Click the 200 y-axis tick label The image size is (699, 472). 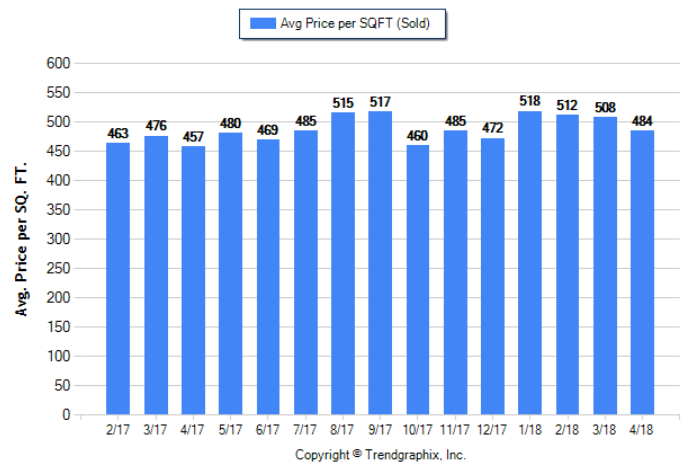tap(58, 297)
